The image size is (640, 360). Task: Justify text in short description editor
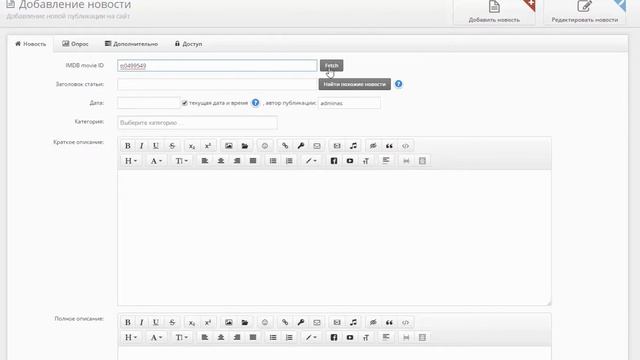[x=253, y=161]
